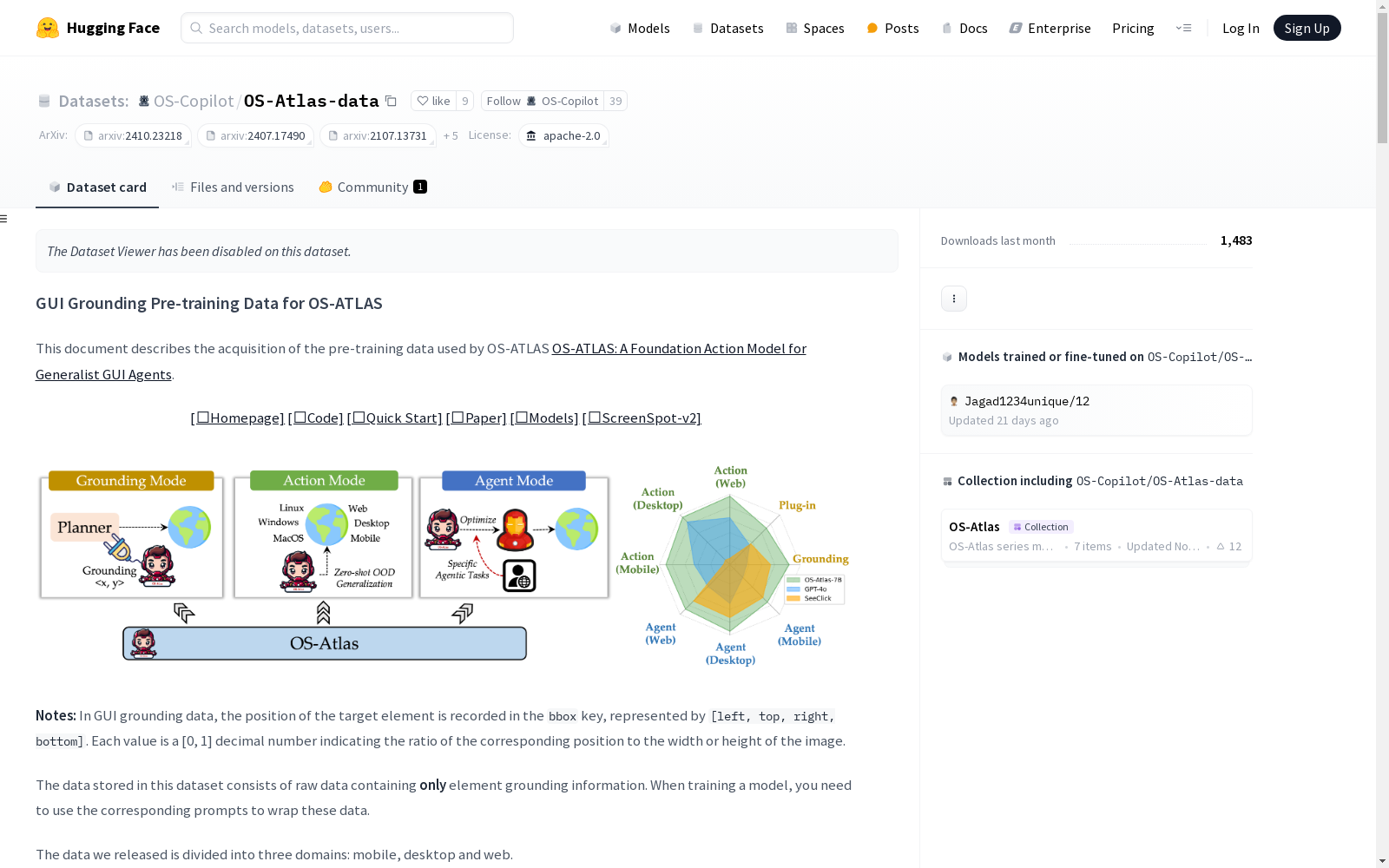Follow OS-Copilot organization
The height and width of the screenshot is (868, 1389).
[x=543, y=102]
